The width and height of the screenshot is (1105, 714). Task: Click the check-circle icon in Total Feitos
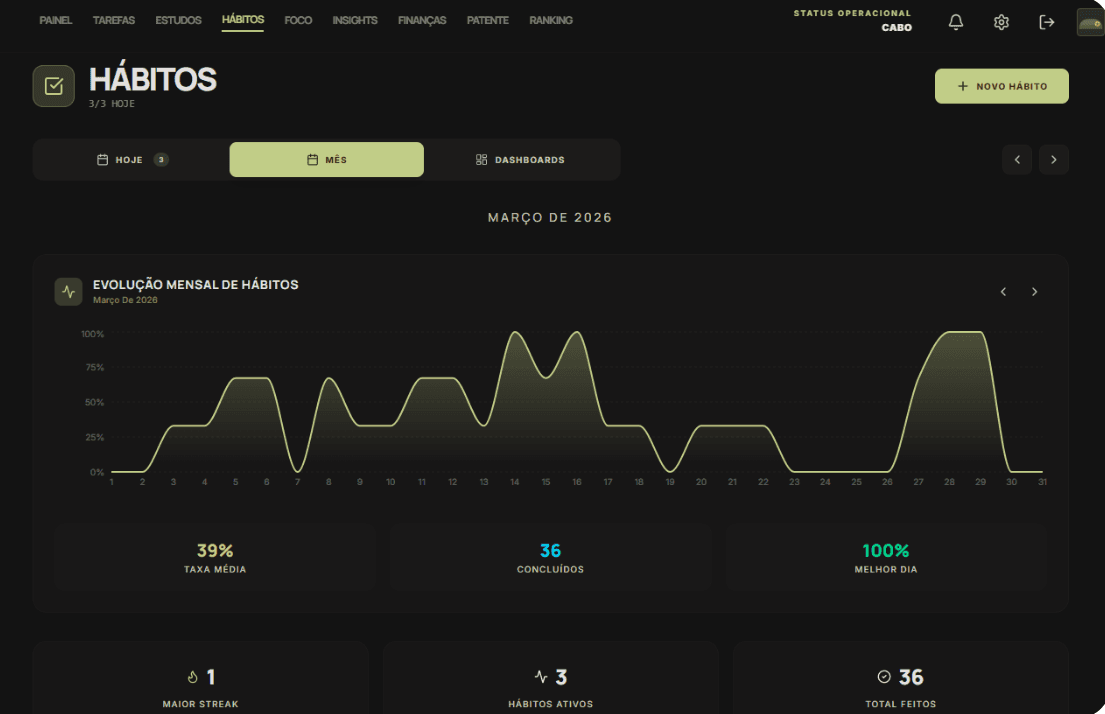click(883, 677)
